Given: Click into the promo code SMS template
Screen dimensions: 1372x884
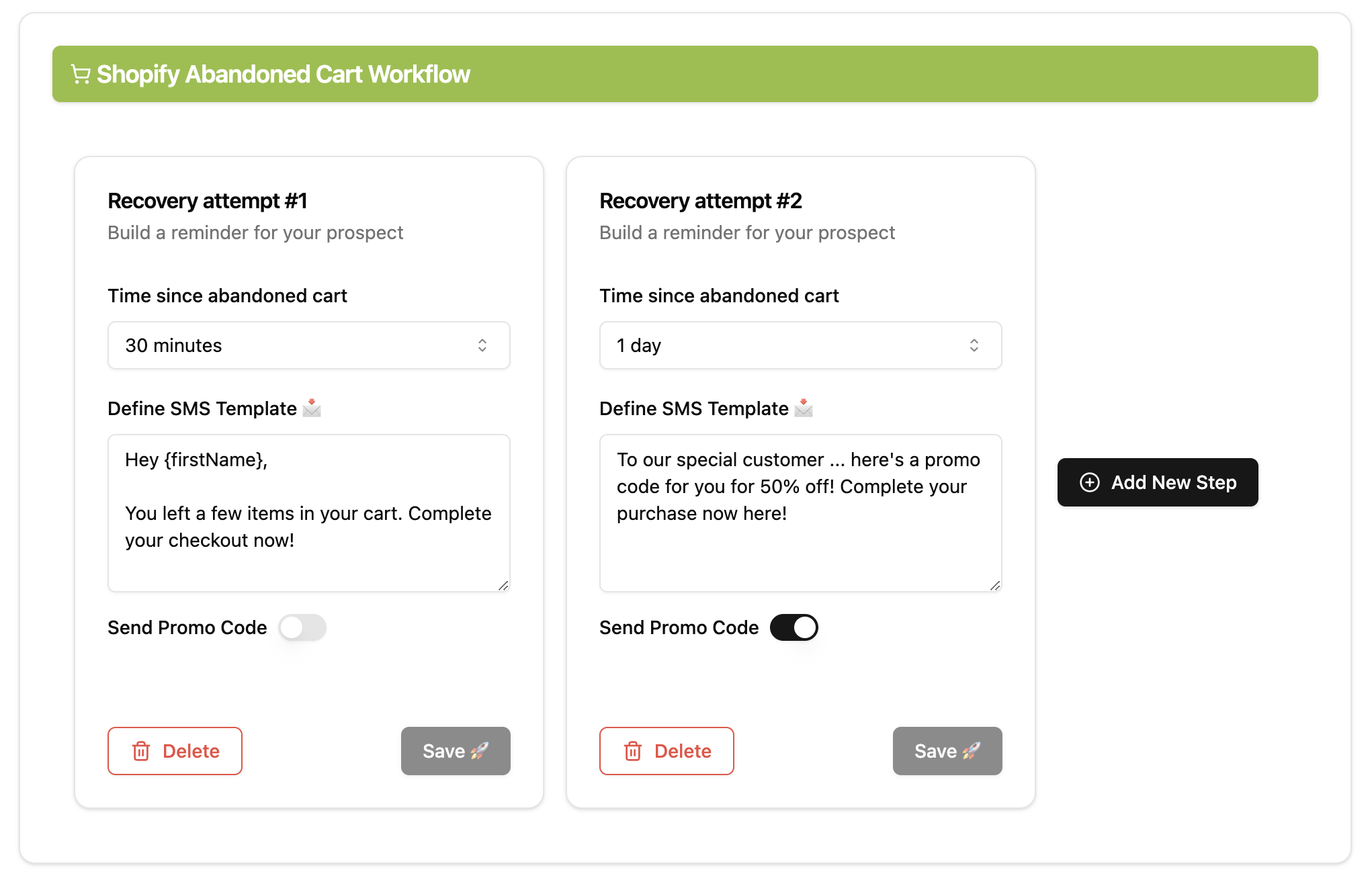Looking at the screenshot, I should (x=801, y=513).
